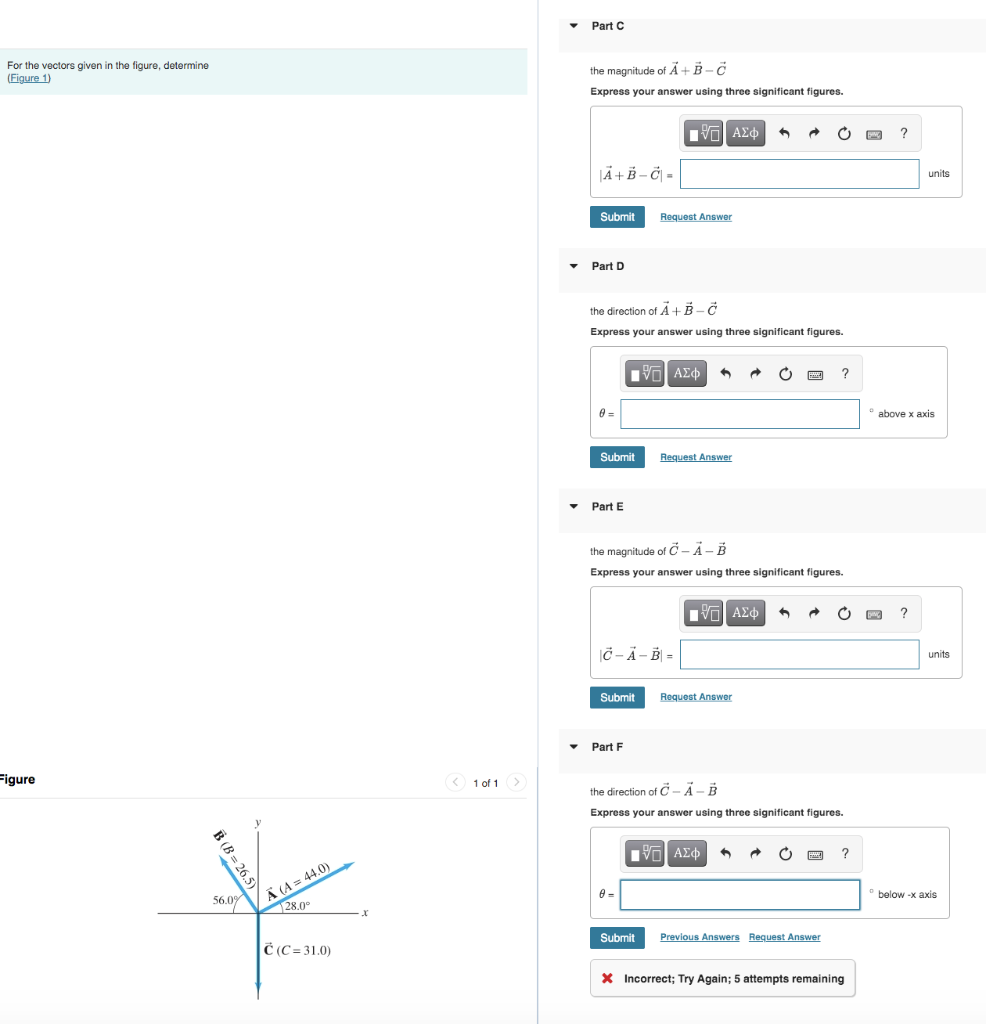Click the undo arrow in Part D toolbar
The height and width of the screenshot is (1024, 986).
727,373
